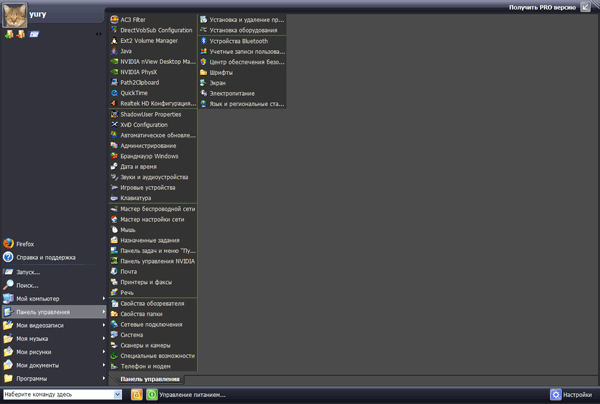600x404 pixels.
Task: Open Свойства обозревателя entry
Action: pyautogui.click(x=153, y=303)
